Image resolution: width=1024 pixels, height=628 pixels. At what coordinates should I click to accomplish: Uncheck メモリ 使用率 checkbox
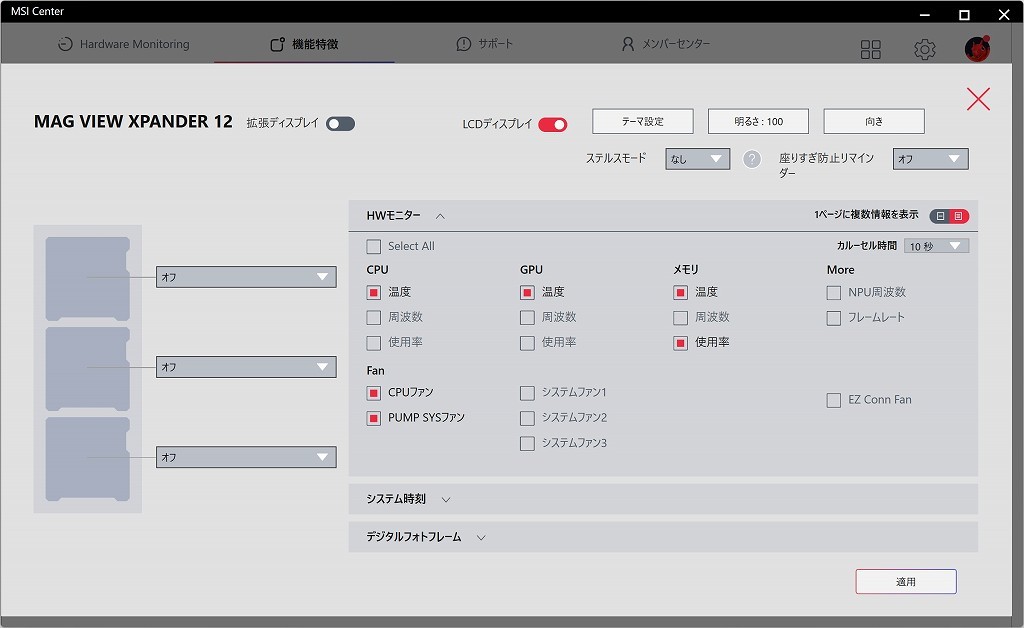(x=680, y=343)
